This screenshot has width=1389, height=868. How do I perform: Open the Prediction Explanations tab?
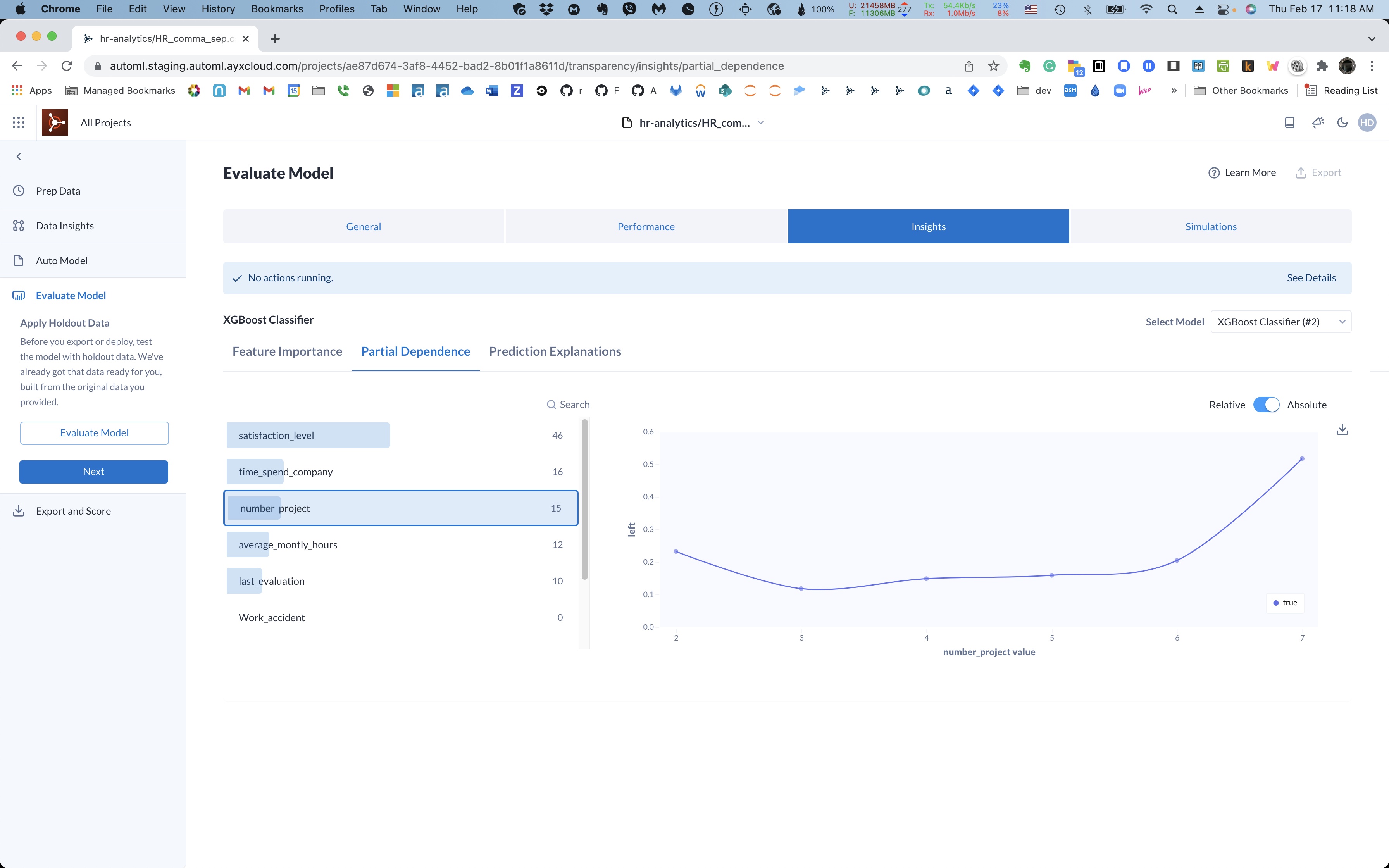click(555, 351)
